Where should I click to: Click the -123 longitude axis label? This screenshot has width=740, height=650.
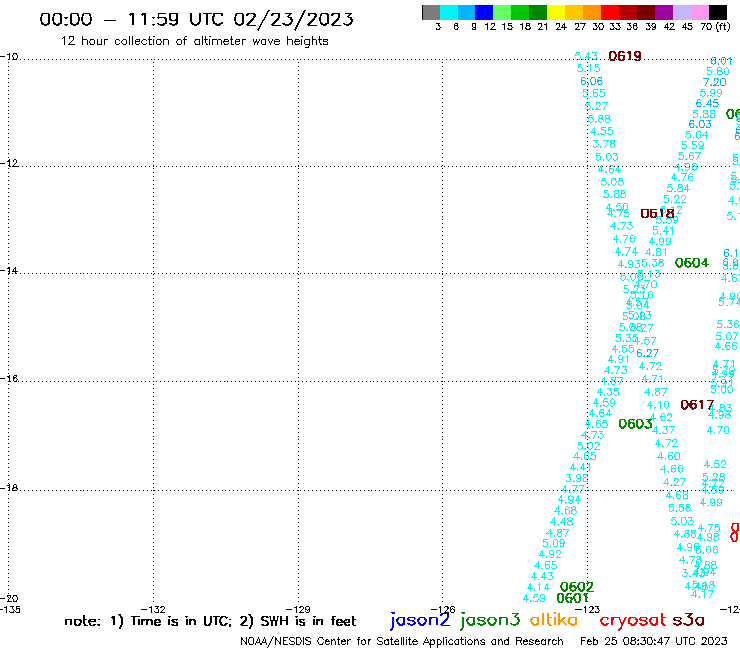click(x=588, y=609)
